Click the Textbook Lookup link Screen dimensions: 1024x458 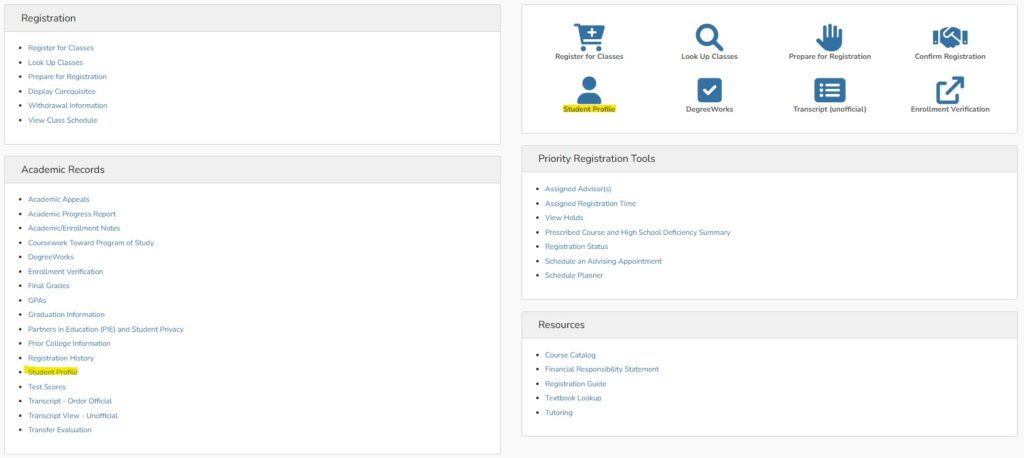[x=573, y=398]
